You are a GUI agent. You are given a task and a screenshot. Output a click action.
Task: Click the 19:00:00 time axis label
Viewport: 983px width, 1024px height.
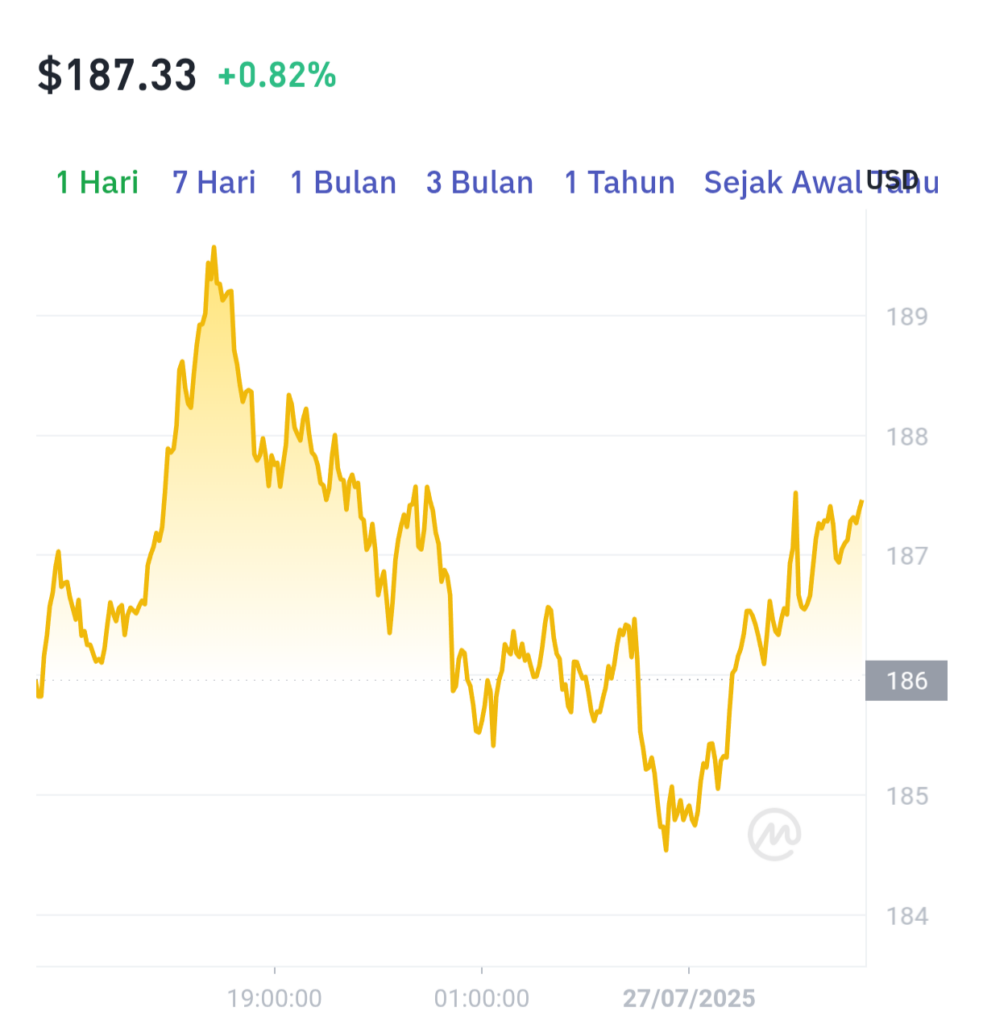click(x=274, y=999)
